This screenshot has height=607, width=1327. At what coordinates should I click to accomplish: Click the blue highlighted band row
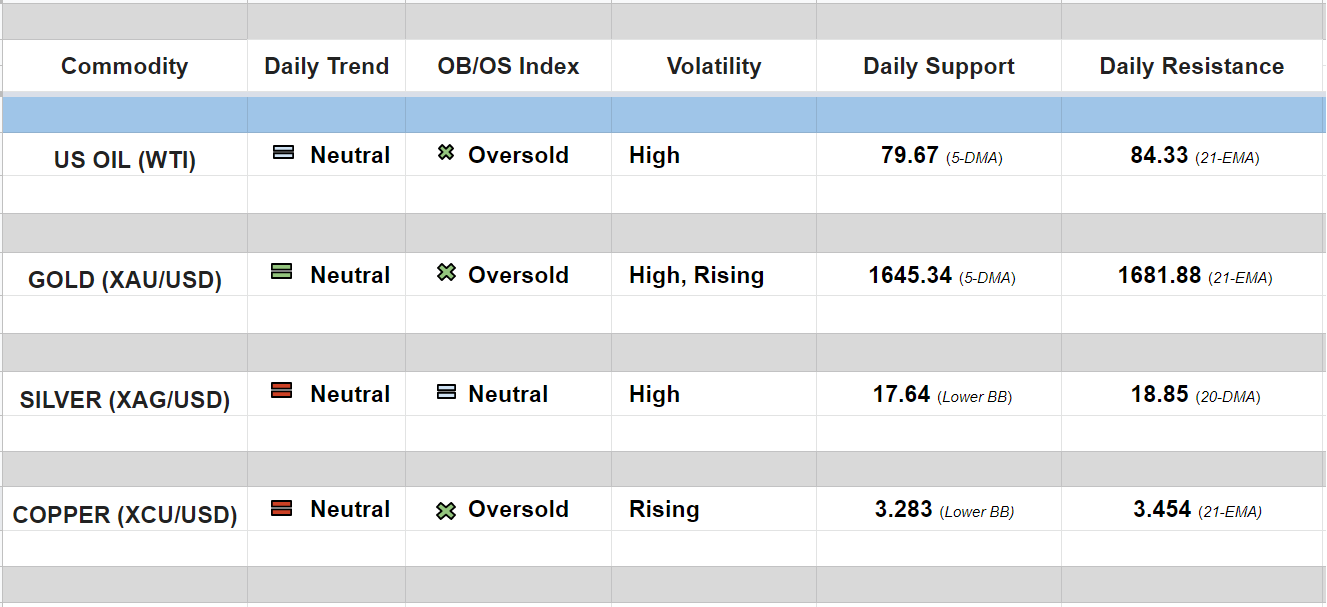[663, 115]
